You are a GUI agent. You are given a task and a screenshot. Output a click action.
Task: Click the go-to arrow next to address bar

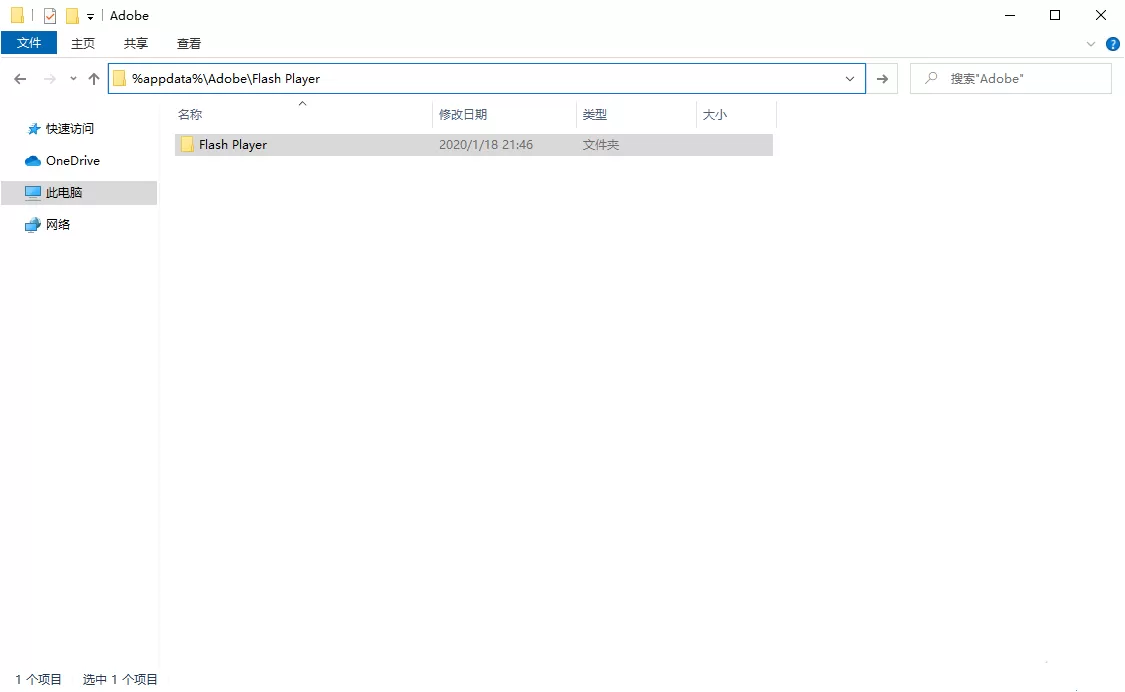pyautogui.click(x=882, y=79)
